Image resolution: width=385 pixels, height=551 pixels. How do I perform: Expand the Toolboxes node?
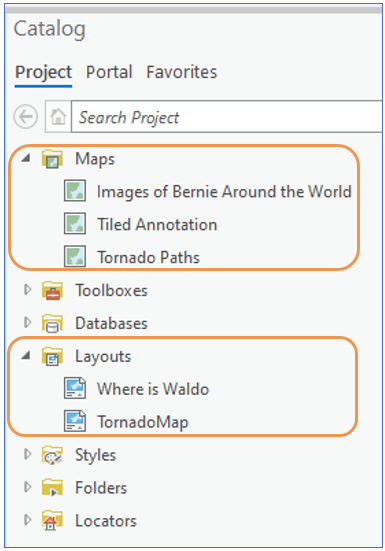(27, 290)
